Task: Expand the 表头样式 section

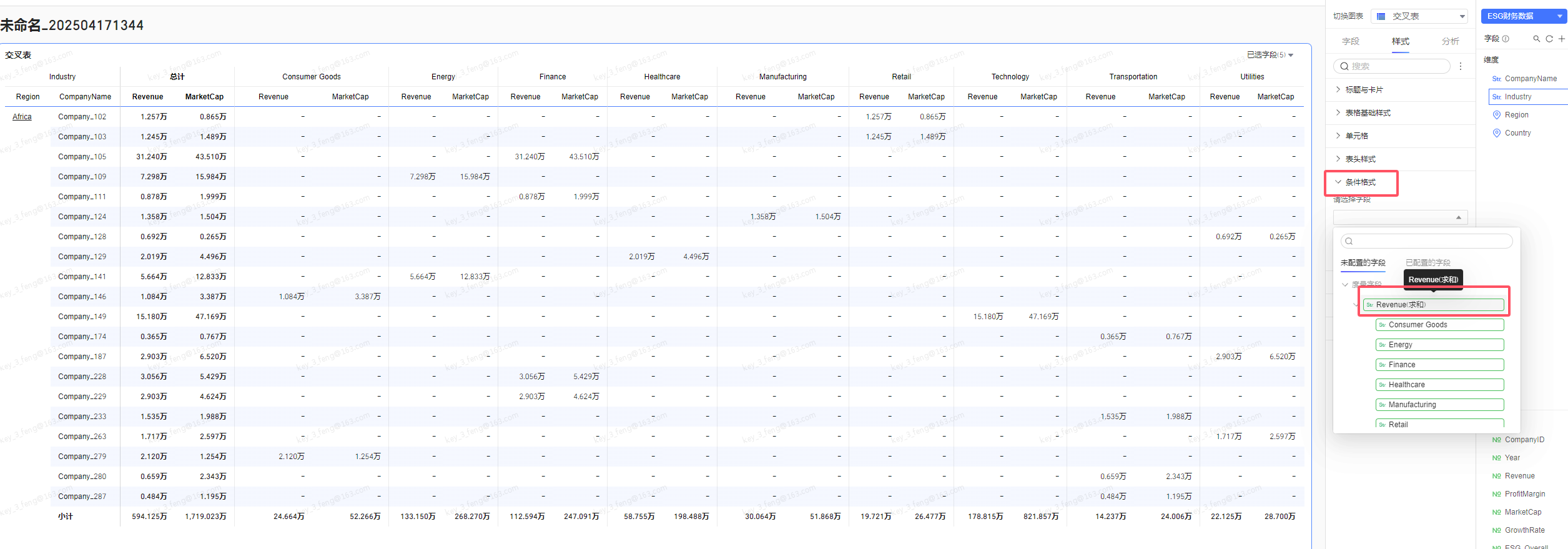Action: pyautogui.click(x=1361, y=159)
